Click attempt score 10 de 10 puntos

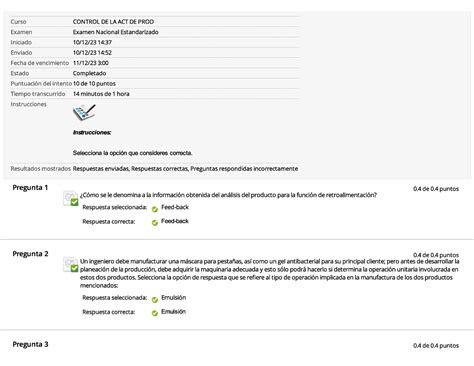pyautogui.click(x=94, y=84)
